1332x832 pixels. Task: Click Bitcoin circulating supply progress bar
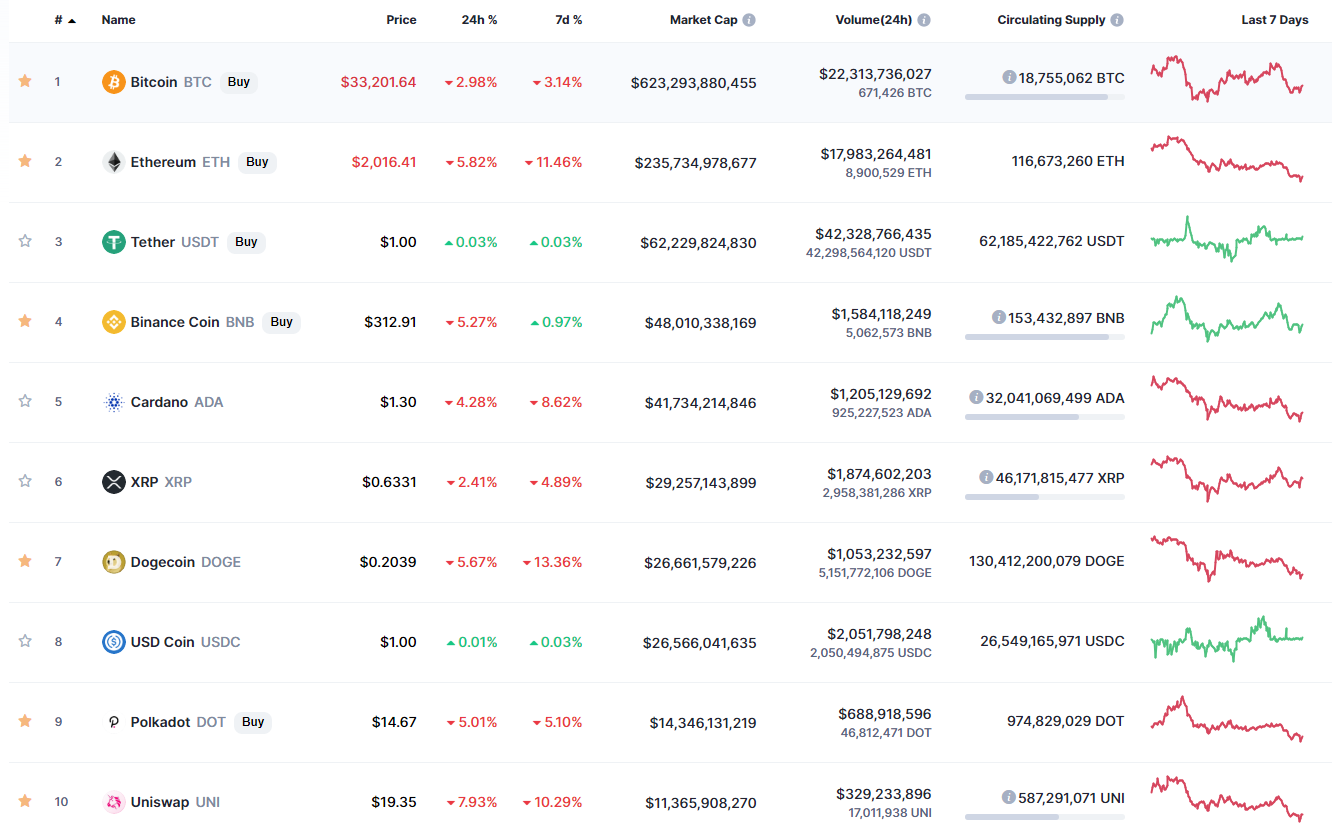[x=1044, y=97]
